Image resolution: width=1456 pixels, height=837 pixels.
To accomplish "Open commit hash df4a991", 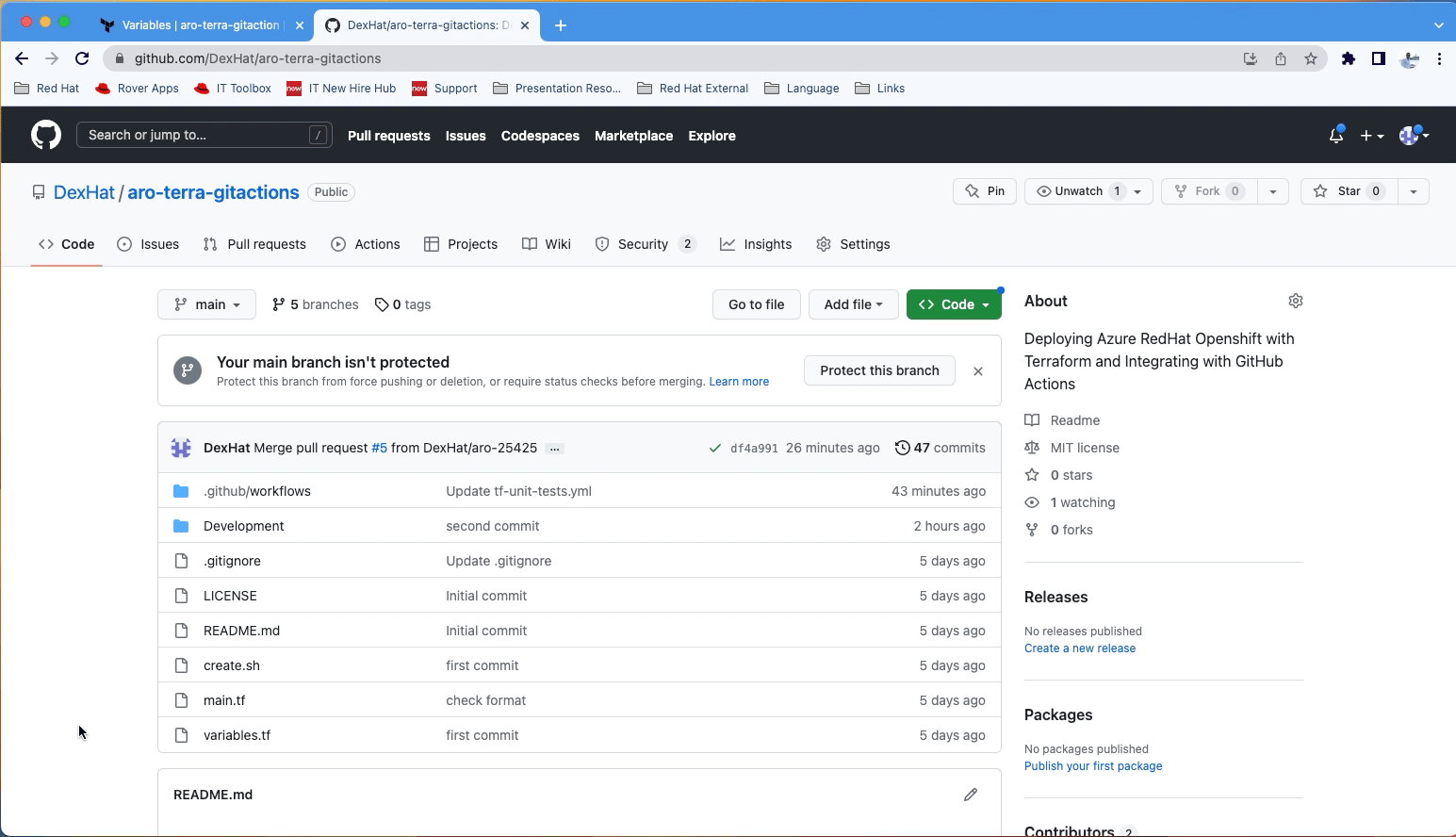I will click(x=754, y=449).
